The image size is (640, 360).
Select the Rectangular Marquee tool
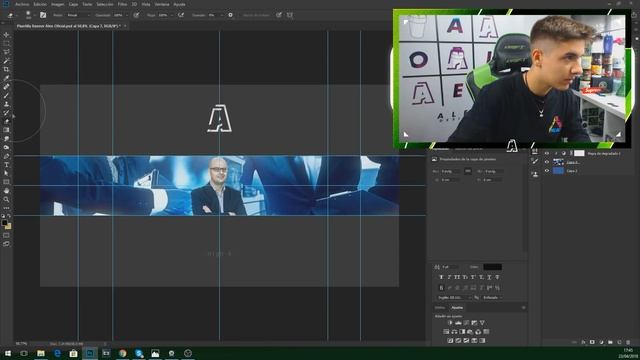[6, 43]
